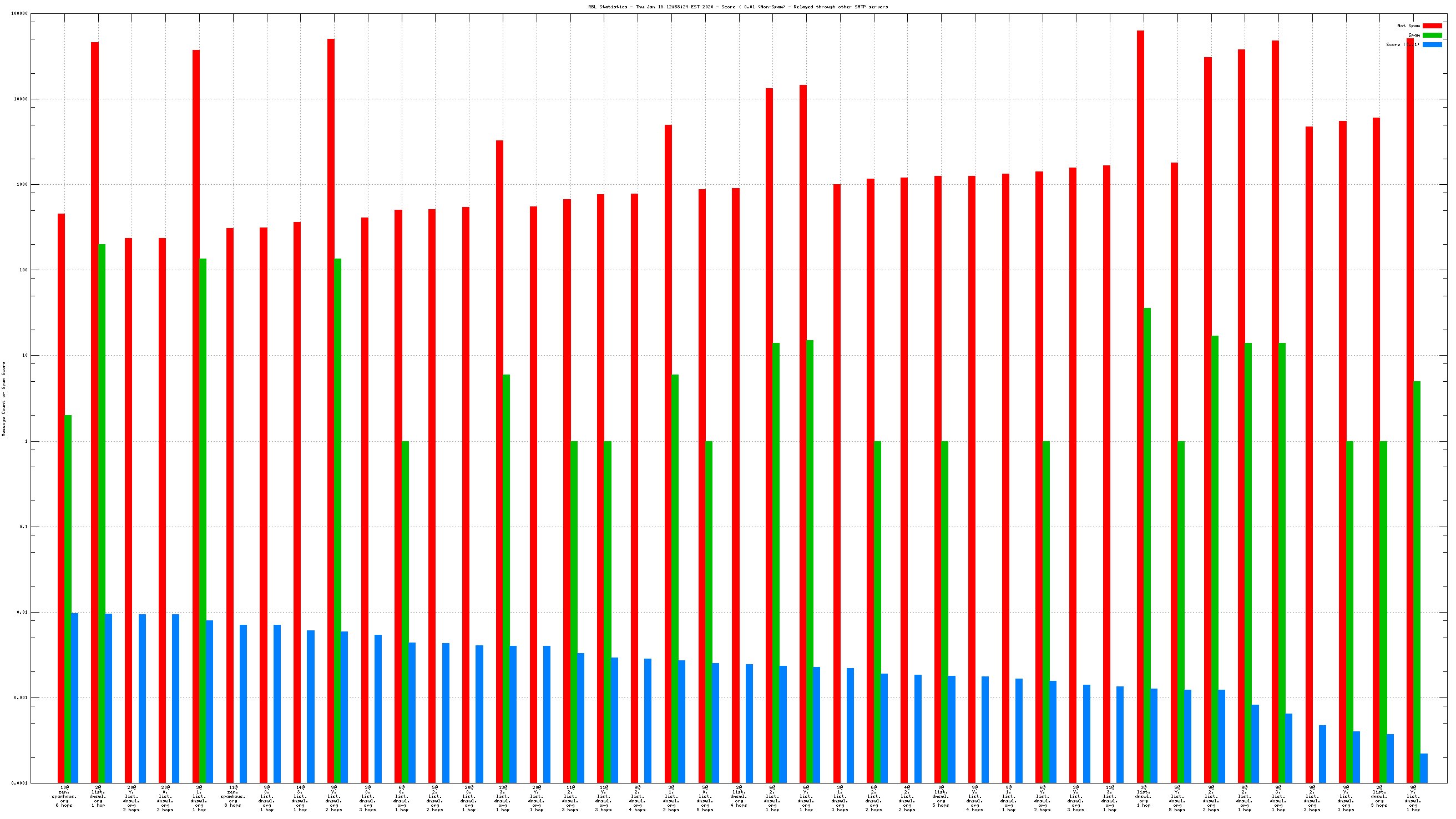Click the red Not Spam legend swatch
Screen dimensions: 1456x819
(1432, 26)
